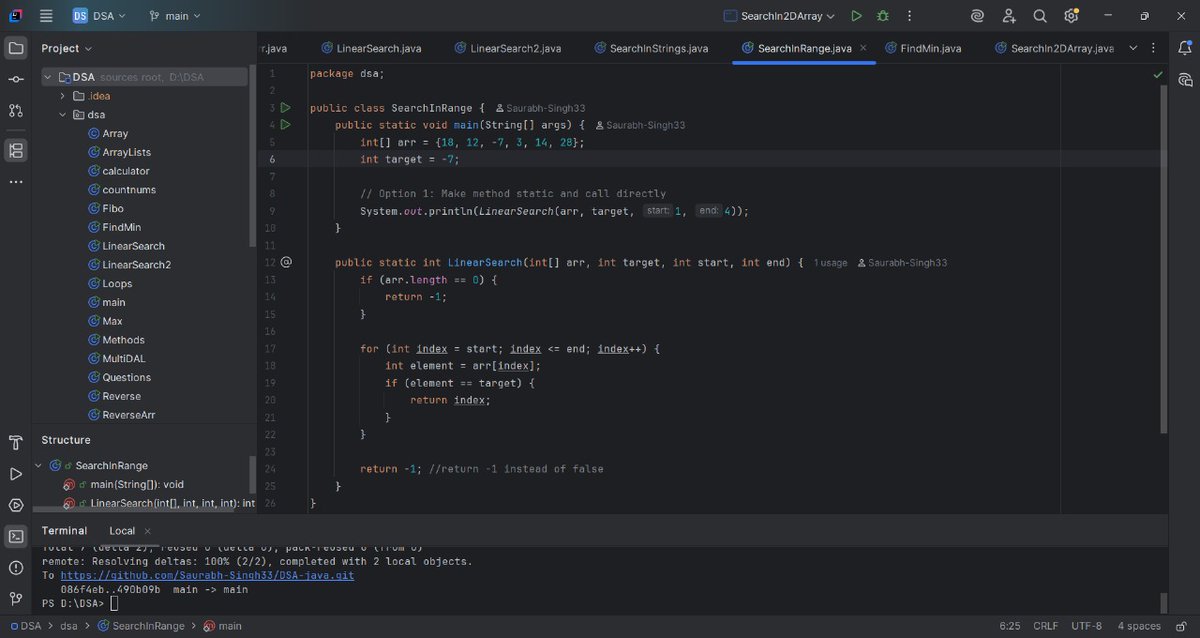Click the '1 usage' inlay hint
This screenshot has height=638, width=1200.
point(830,263)
